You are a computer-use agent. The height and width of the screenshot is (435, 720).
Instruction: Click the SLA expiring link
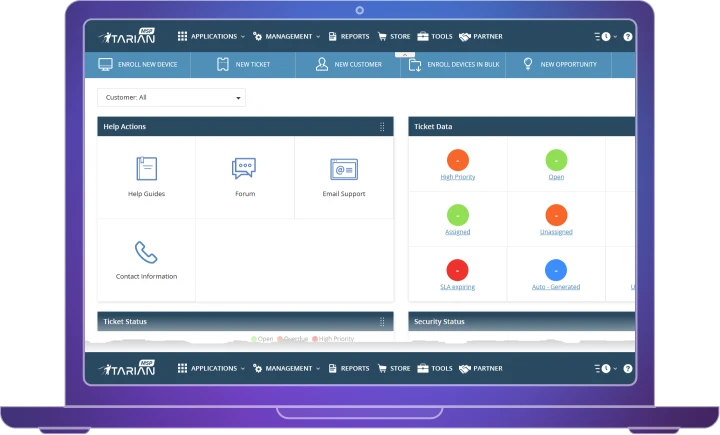coord(457,287)
